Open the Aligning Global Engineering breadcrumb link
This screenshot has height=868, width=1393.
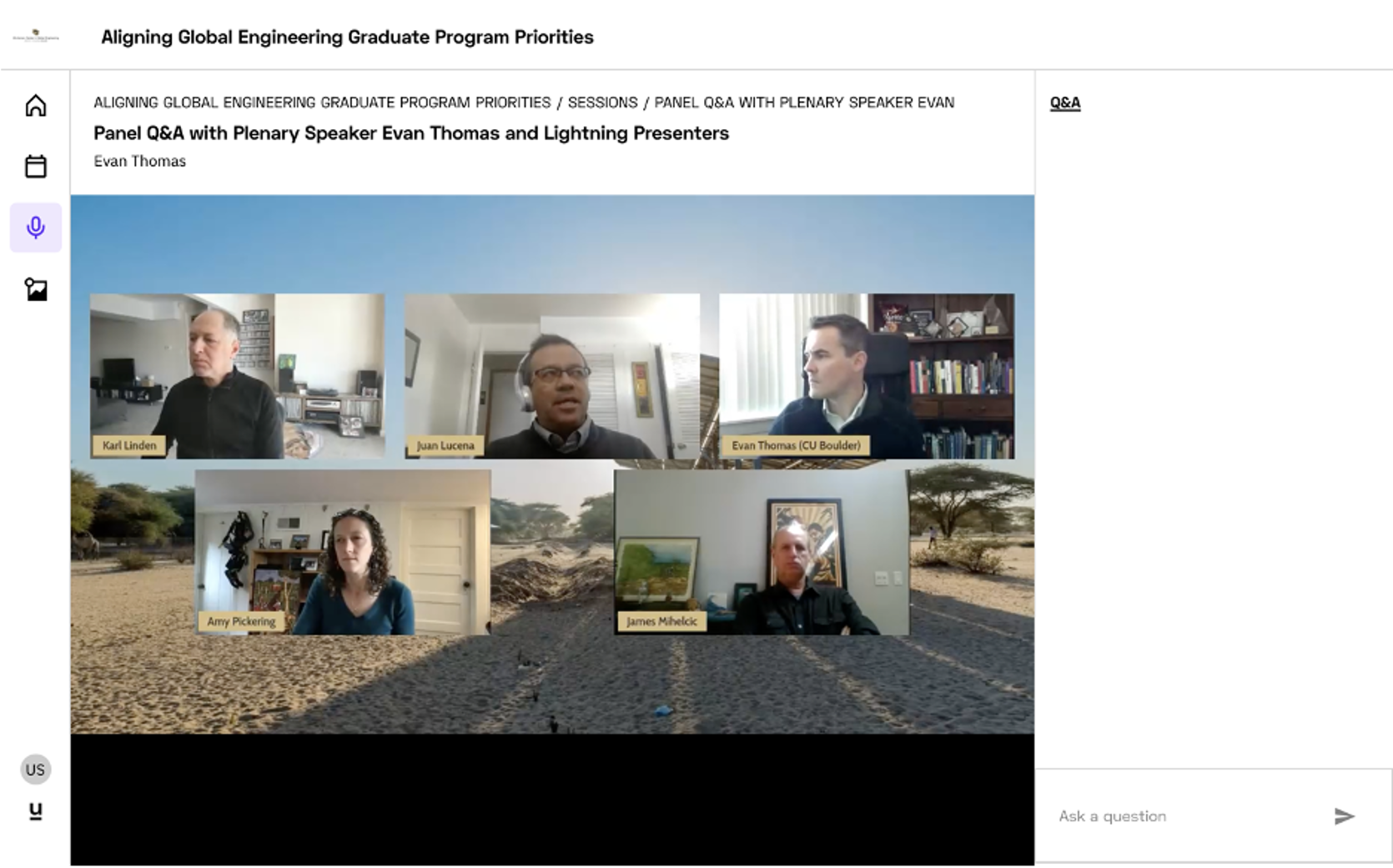point(322,103)
